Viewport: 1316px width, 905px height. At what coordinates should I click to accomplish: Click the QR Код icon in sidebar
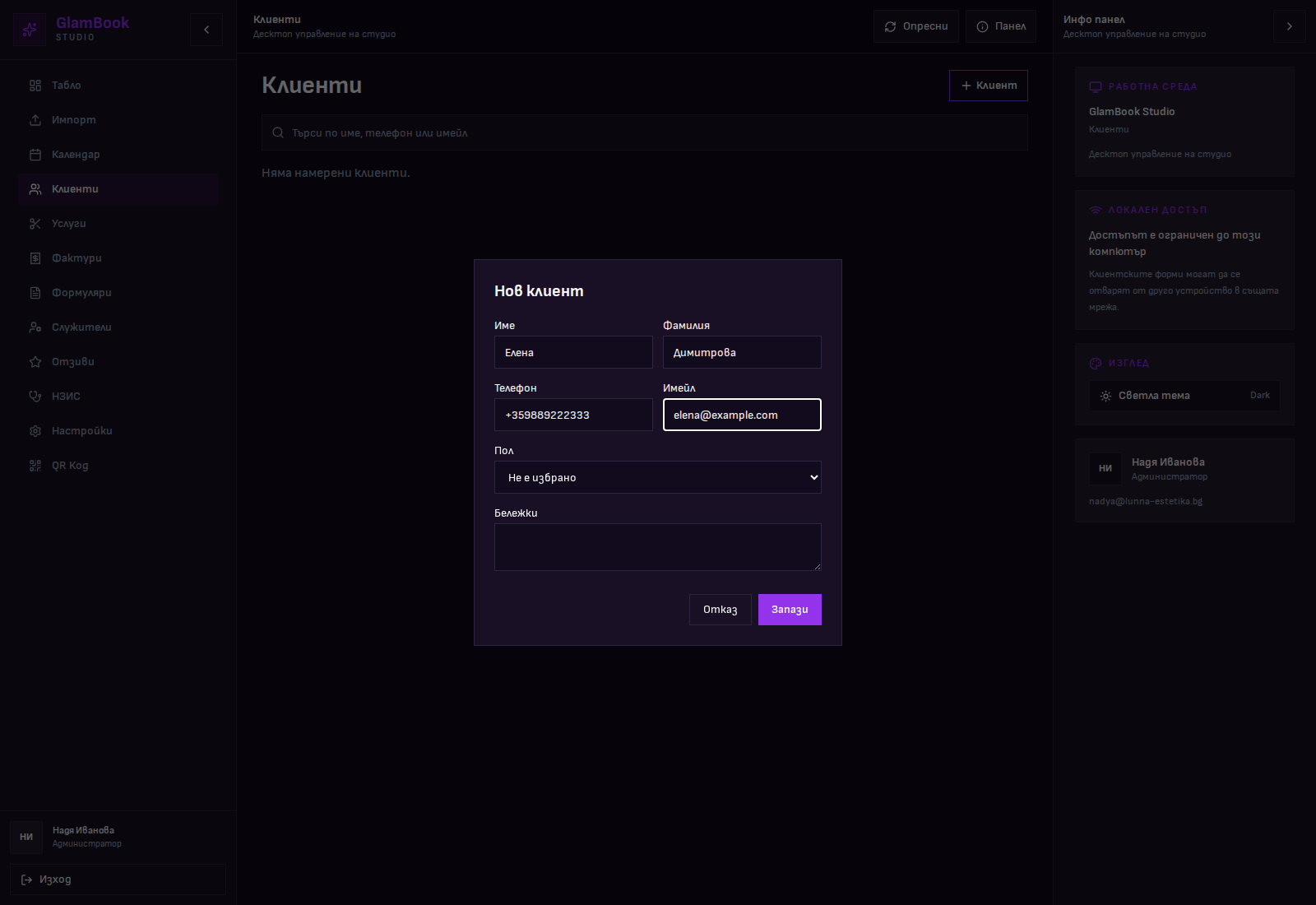pyautogui.click(x=35, y=466)
